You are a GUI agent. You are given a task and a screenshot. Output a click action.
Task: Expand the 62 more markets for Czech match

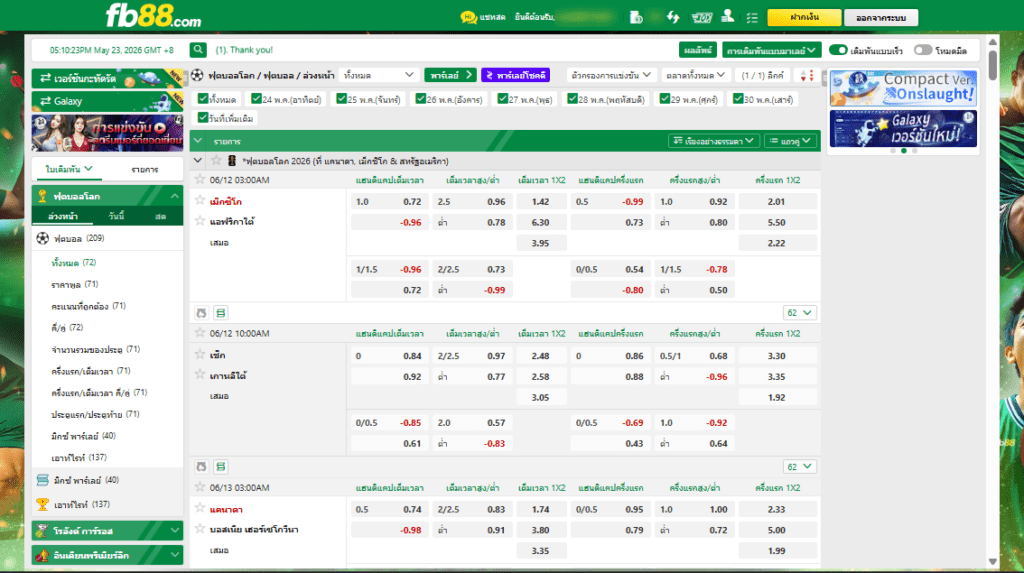click(799, 467)
